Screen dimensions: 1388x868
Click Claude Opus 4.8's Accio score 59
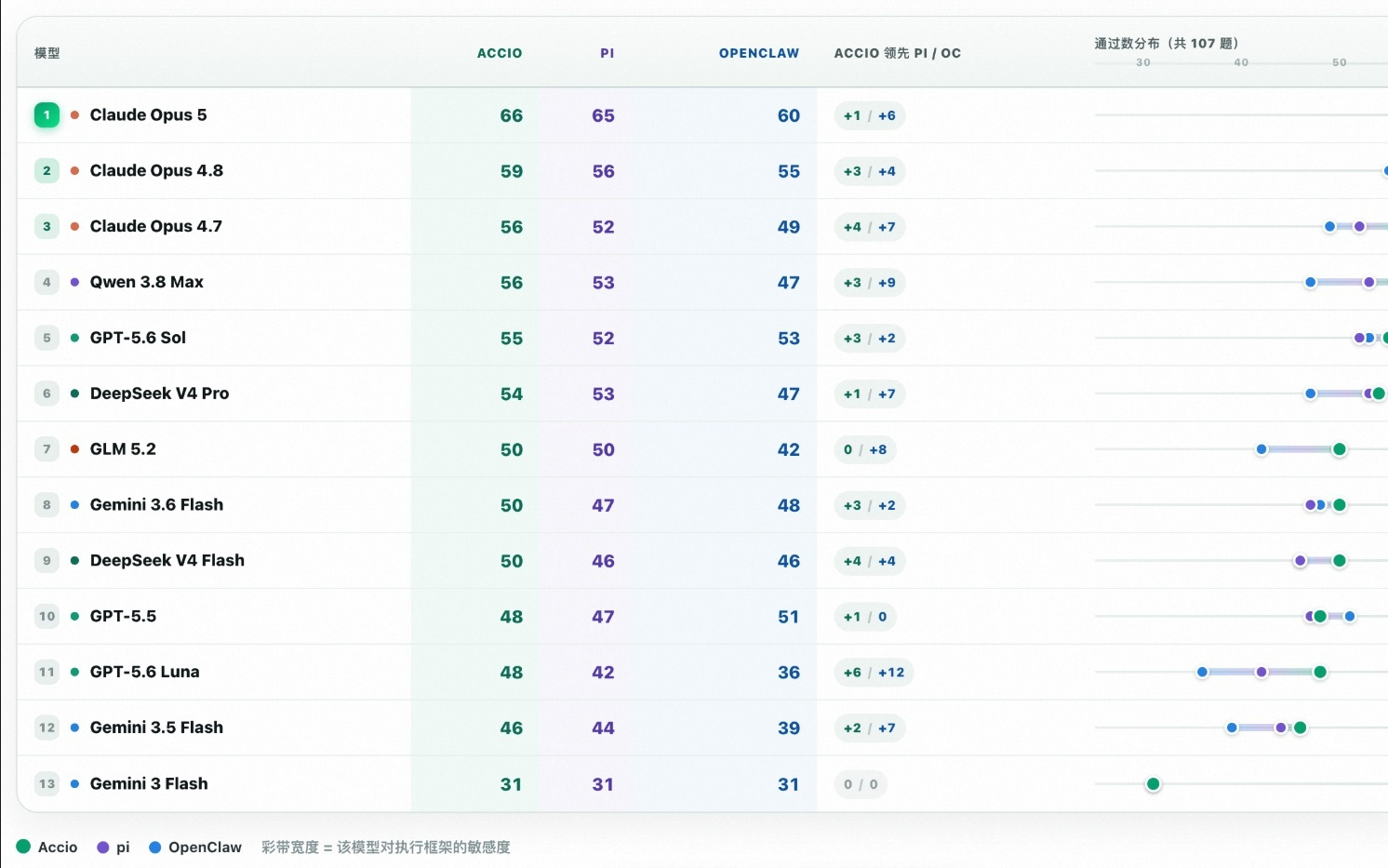(512, 172)
